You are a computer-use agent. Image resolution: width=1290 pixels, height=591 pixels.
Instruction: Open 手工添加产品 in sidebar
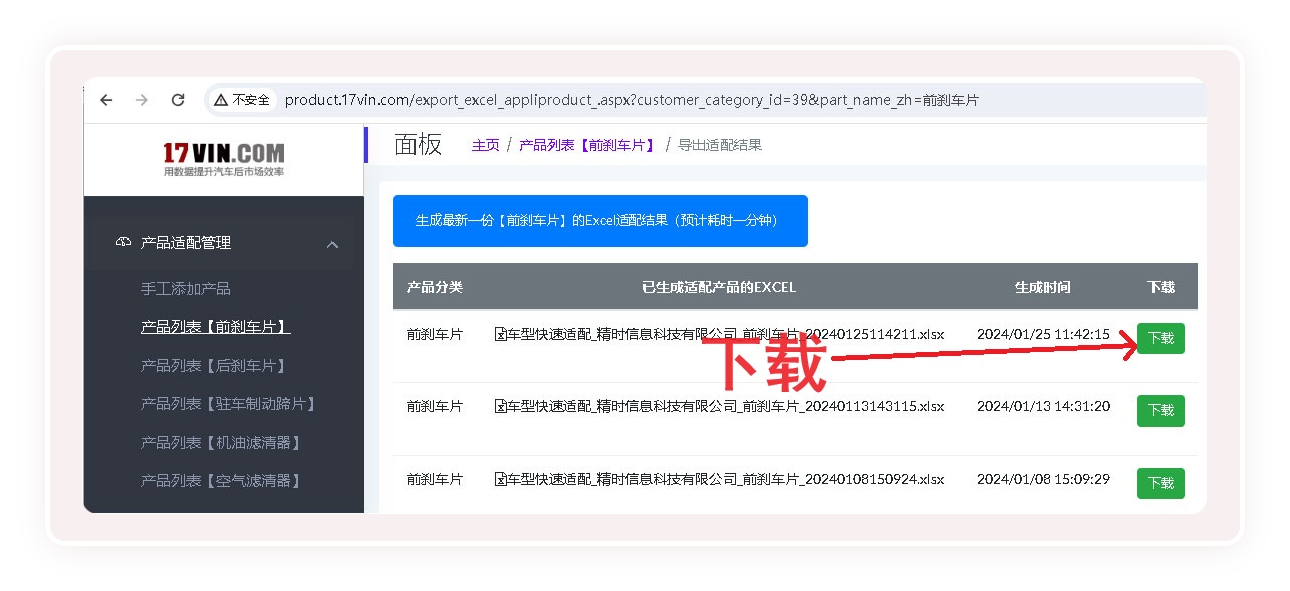pos(186,289)
